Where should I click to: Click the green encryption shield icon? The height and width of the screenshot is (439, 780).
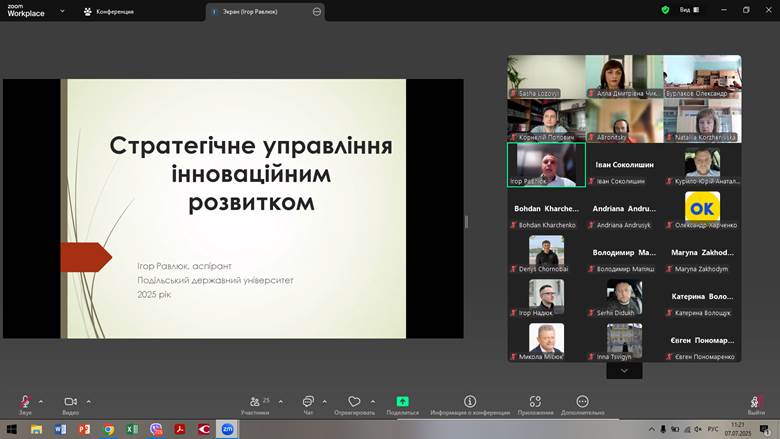(665, 10)
